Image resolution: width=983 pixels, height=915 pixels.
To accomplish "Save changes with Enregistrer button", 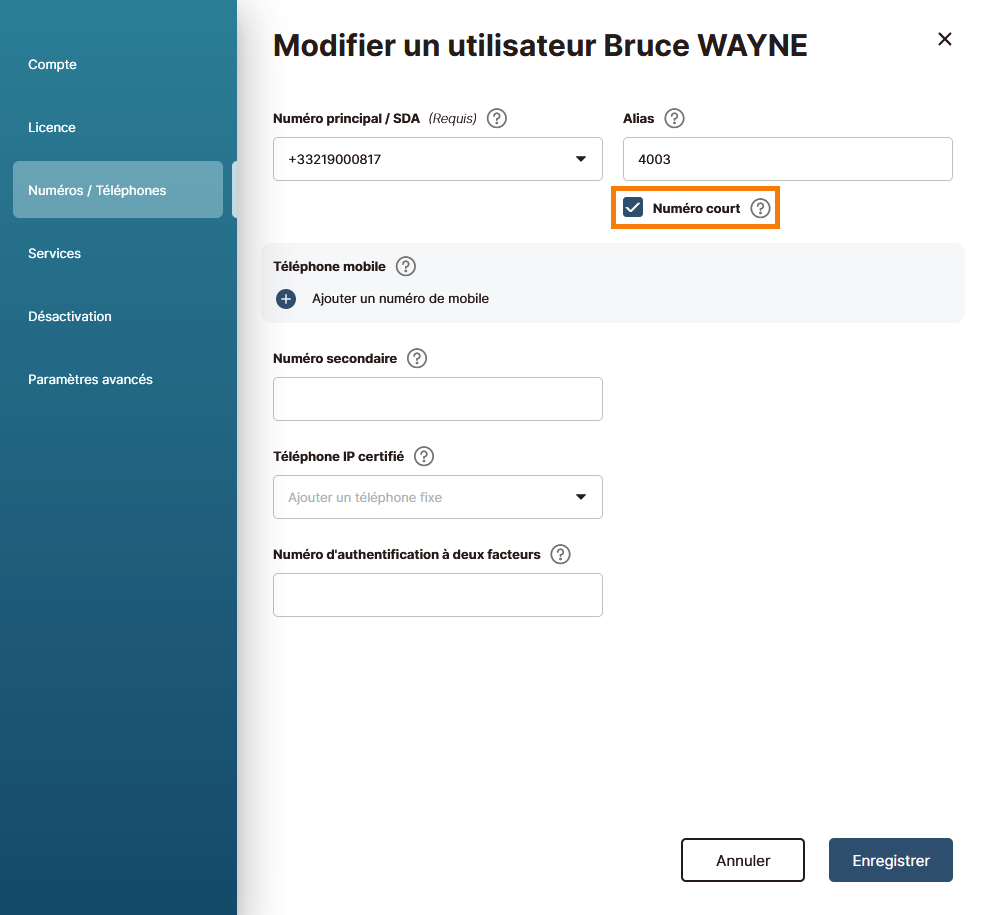I will pos(891,860).
